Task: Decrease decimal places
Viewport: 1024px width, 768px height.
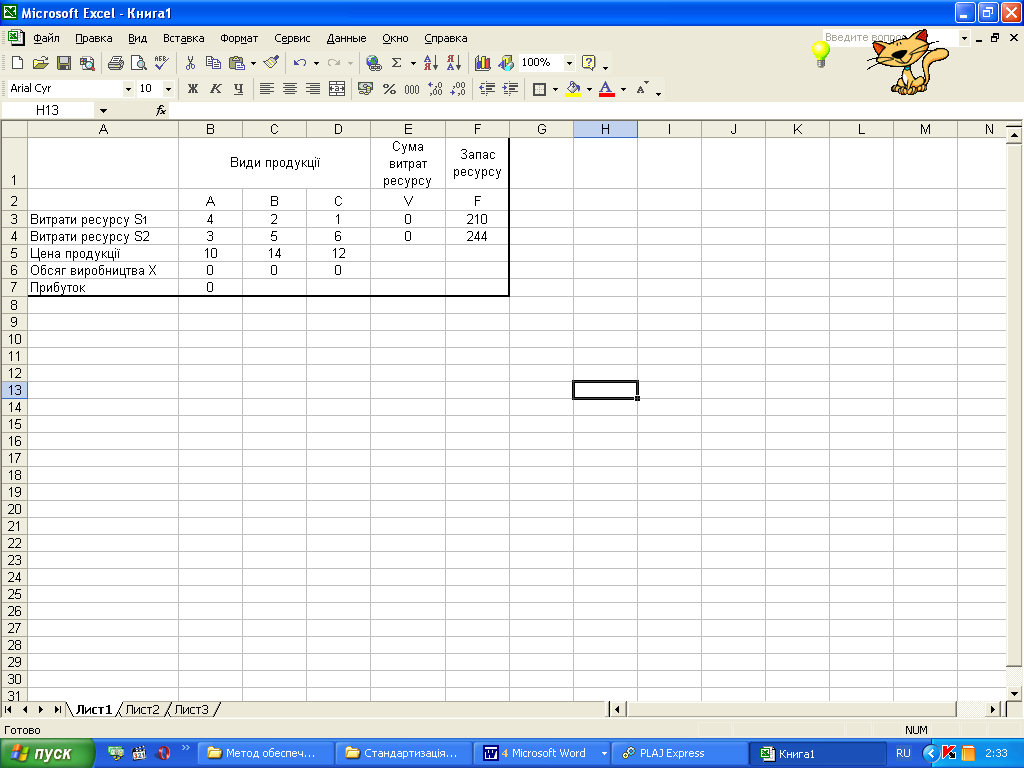Action: pyautogui.click(x=458, y=89)
